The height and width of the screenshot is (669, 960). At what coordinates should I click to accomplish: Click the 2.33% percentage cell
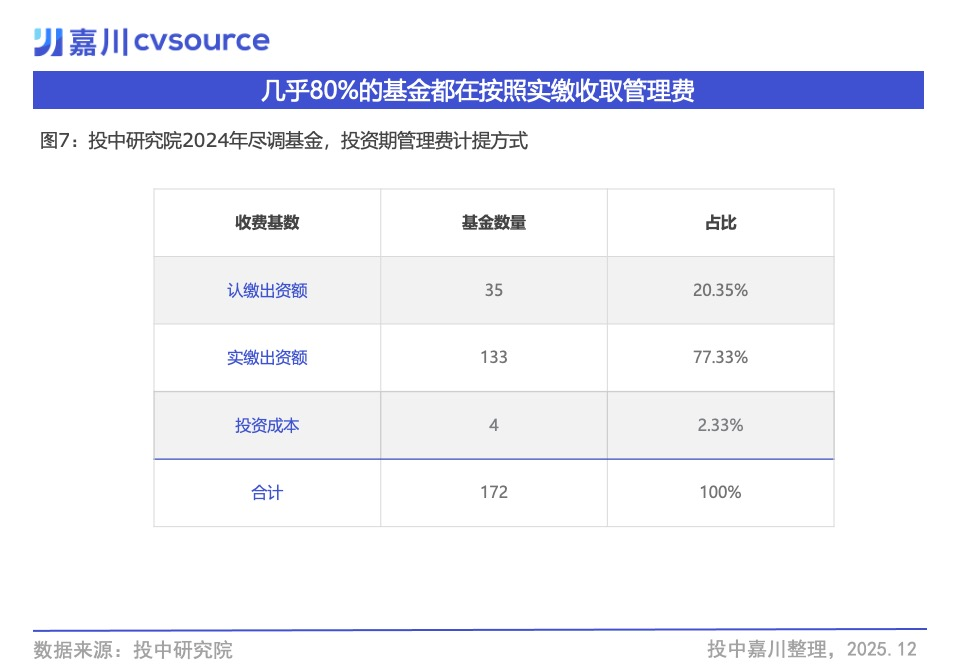[x=720, y=425]
